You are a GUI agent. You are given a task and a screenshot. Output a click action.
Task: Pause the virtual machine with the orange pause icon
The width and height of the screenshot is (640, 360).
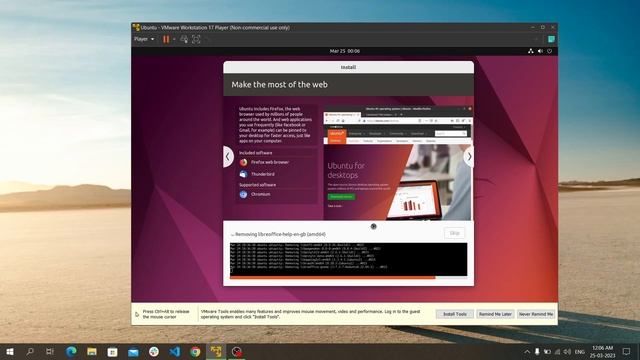pos(166,39)
